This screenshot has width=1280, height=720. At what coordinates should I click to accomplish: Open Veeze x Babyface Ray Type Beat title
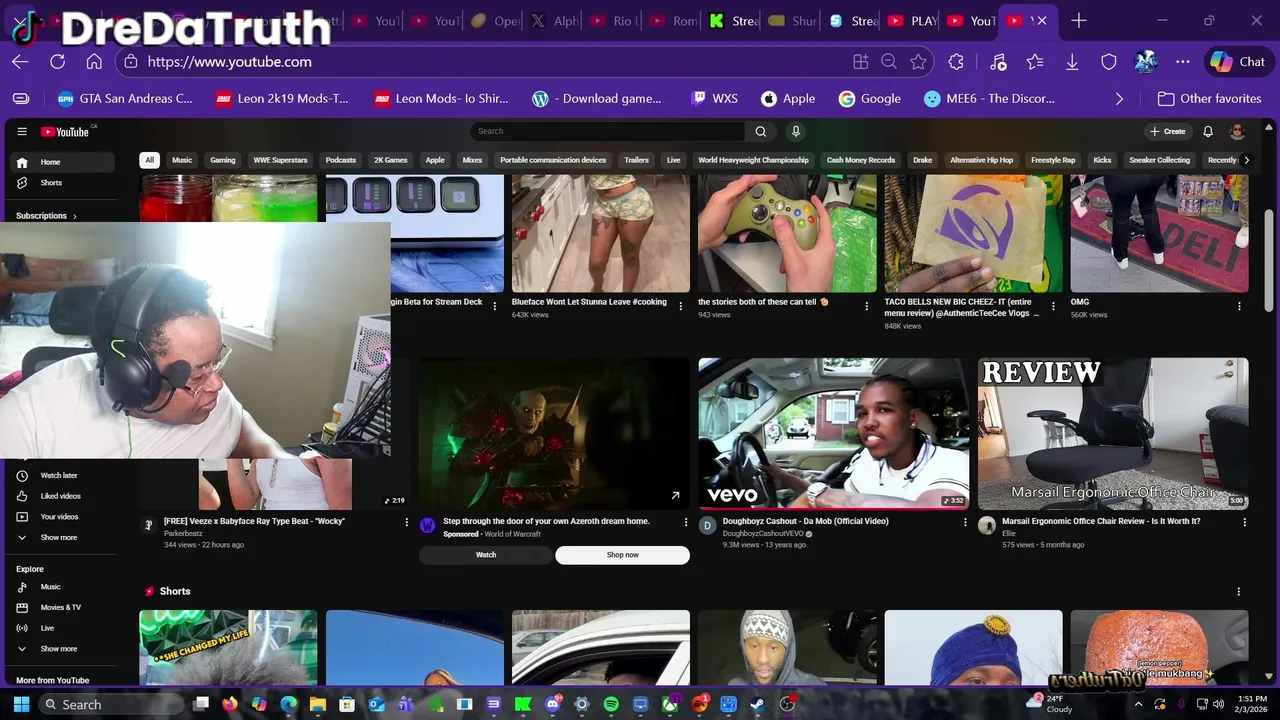tap(254, 521)
